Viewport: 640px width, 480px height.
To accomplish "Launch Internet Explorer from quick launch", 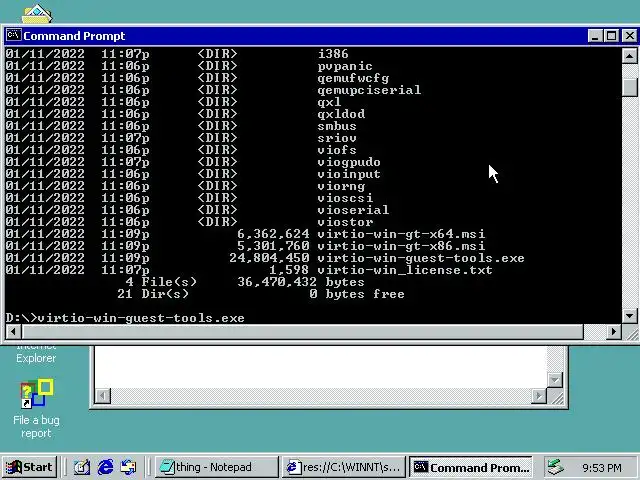I will pos(105,467).
